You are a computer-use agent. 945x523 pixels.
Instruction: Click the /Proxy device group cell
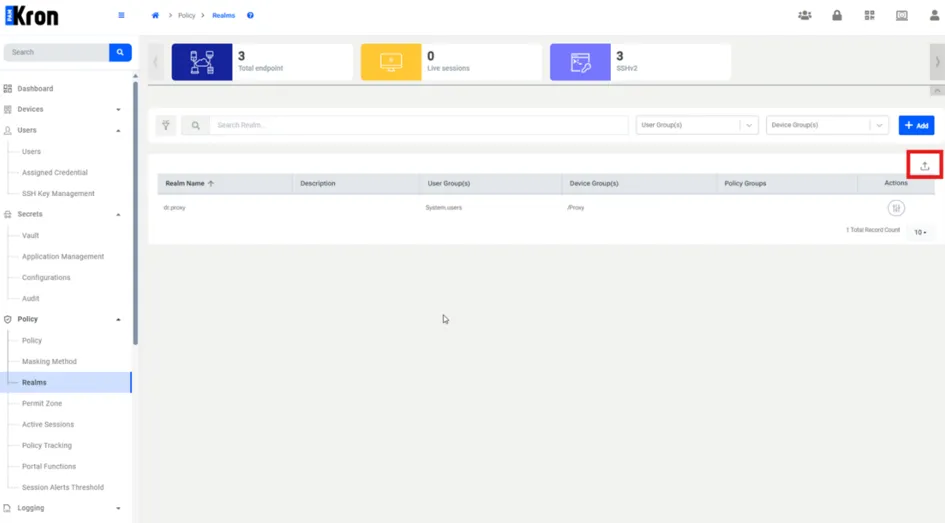(x=576, y=208)
